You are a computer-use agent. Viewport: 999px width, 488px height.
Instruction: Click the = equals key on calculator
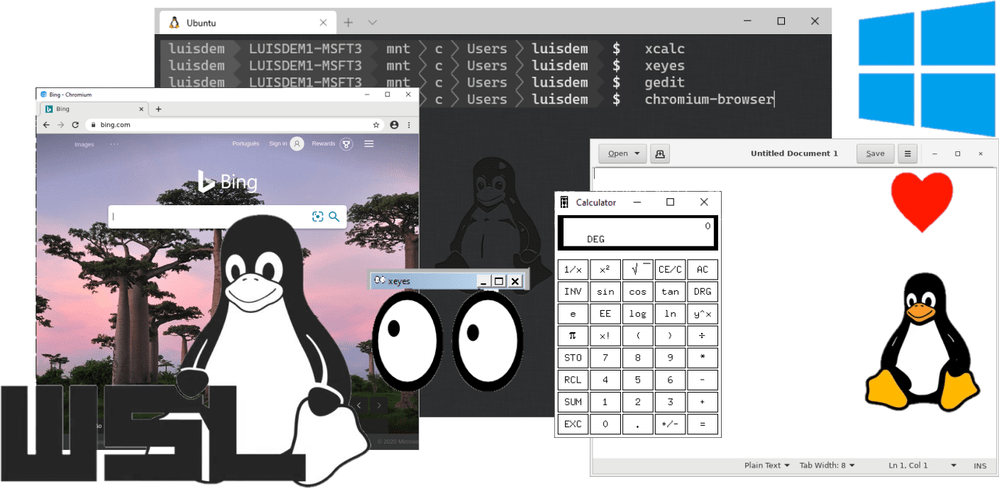tap(703, 424)
